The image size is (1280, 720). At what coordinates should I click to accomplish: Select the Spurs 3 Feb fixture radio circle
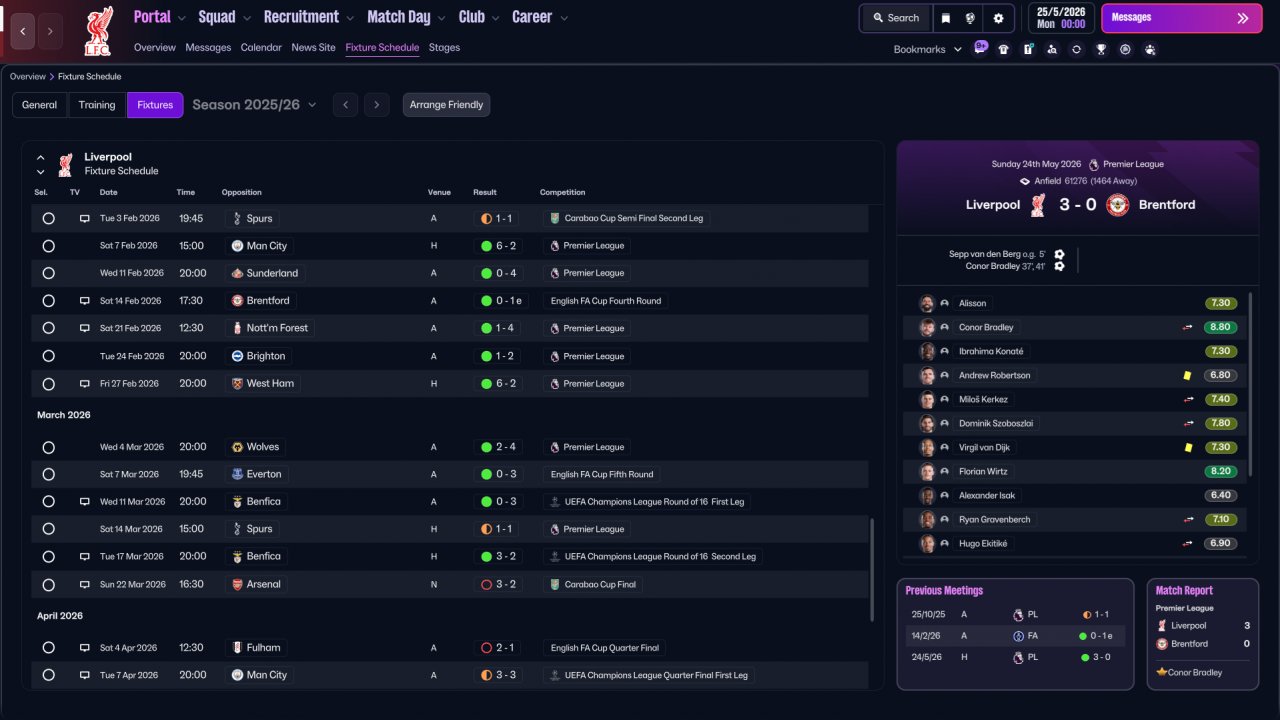[x=48, y=218]
